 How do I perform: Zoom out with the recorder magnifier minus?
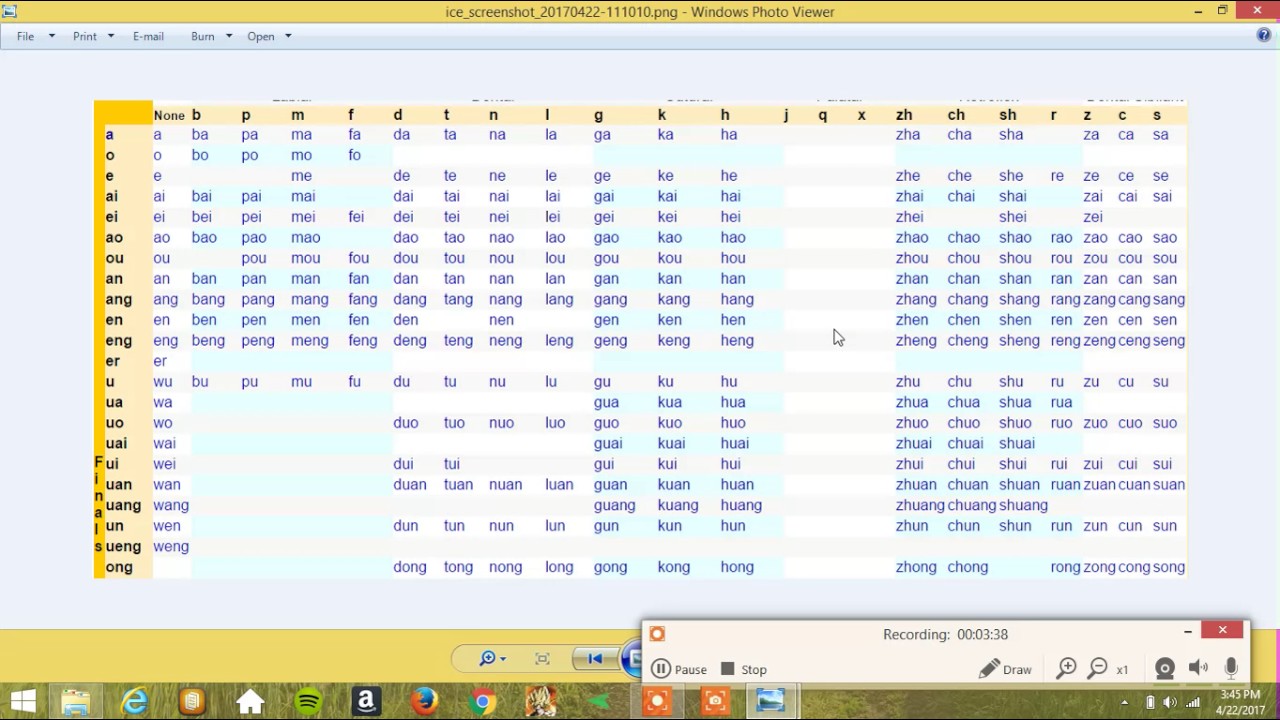click(1097, 668)
